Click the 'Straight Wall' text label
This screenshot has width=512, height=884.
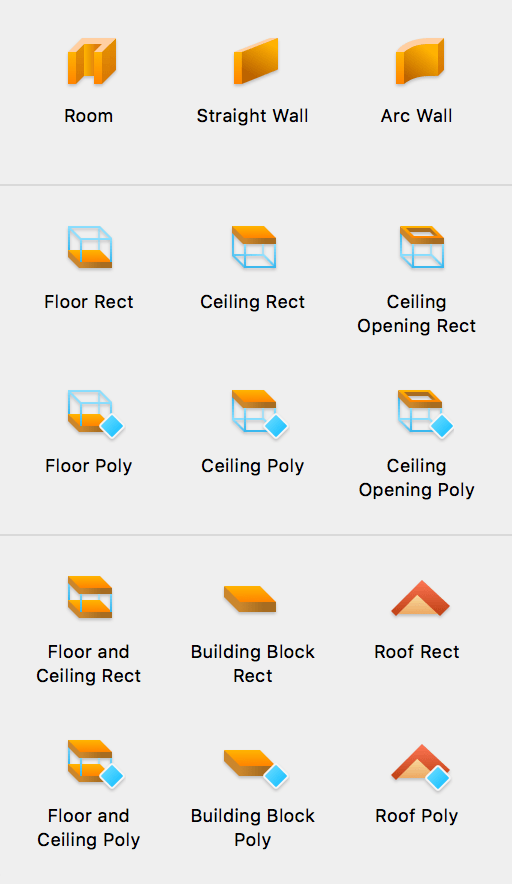[253, 116]
